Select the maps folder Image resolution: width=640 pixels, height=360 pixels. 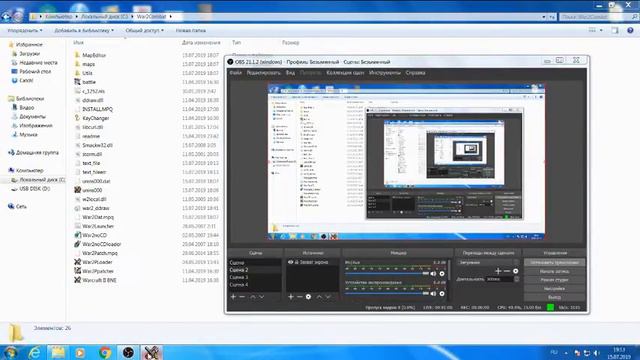pos(88,64)
